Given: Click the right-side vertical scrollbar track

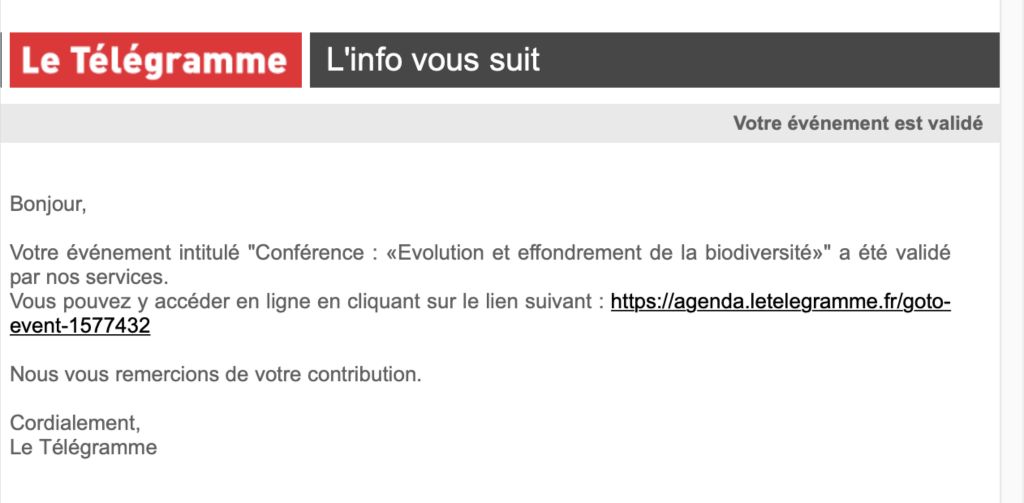Looking at the screenshot, I should pyautogui.click(x=1012, y=252).
